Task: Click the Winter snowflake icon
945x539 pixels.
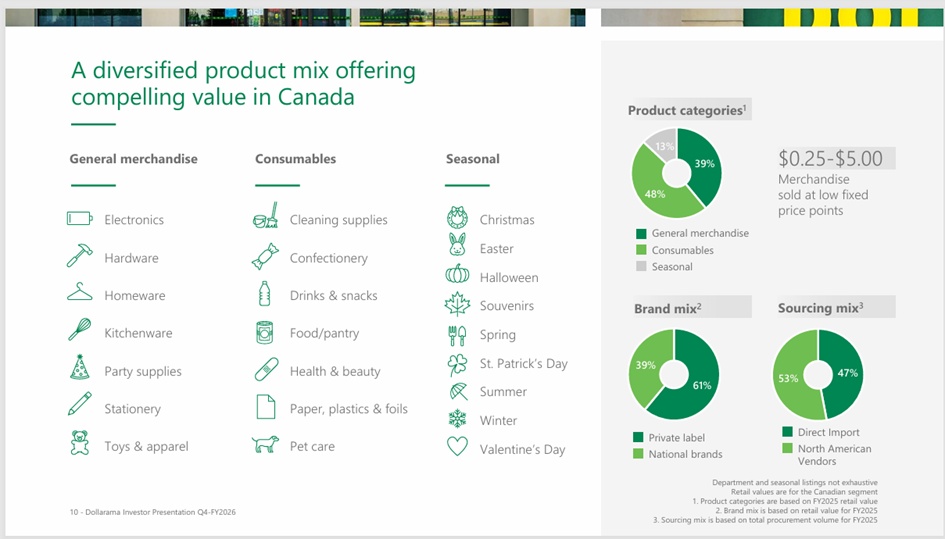Action: coord(457,419)
